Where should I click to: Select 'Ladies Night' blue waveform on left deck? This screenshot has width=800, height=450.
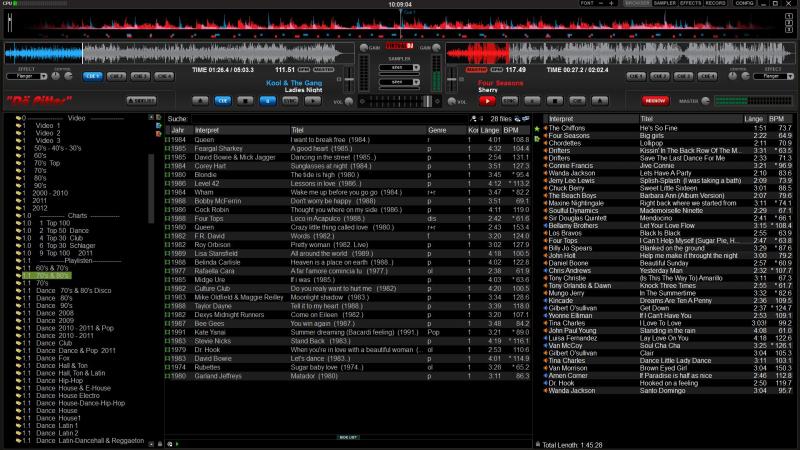44,53
